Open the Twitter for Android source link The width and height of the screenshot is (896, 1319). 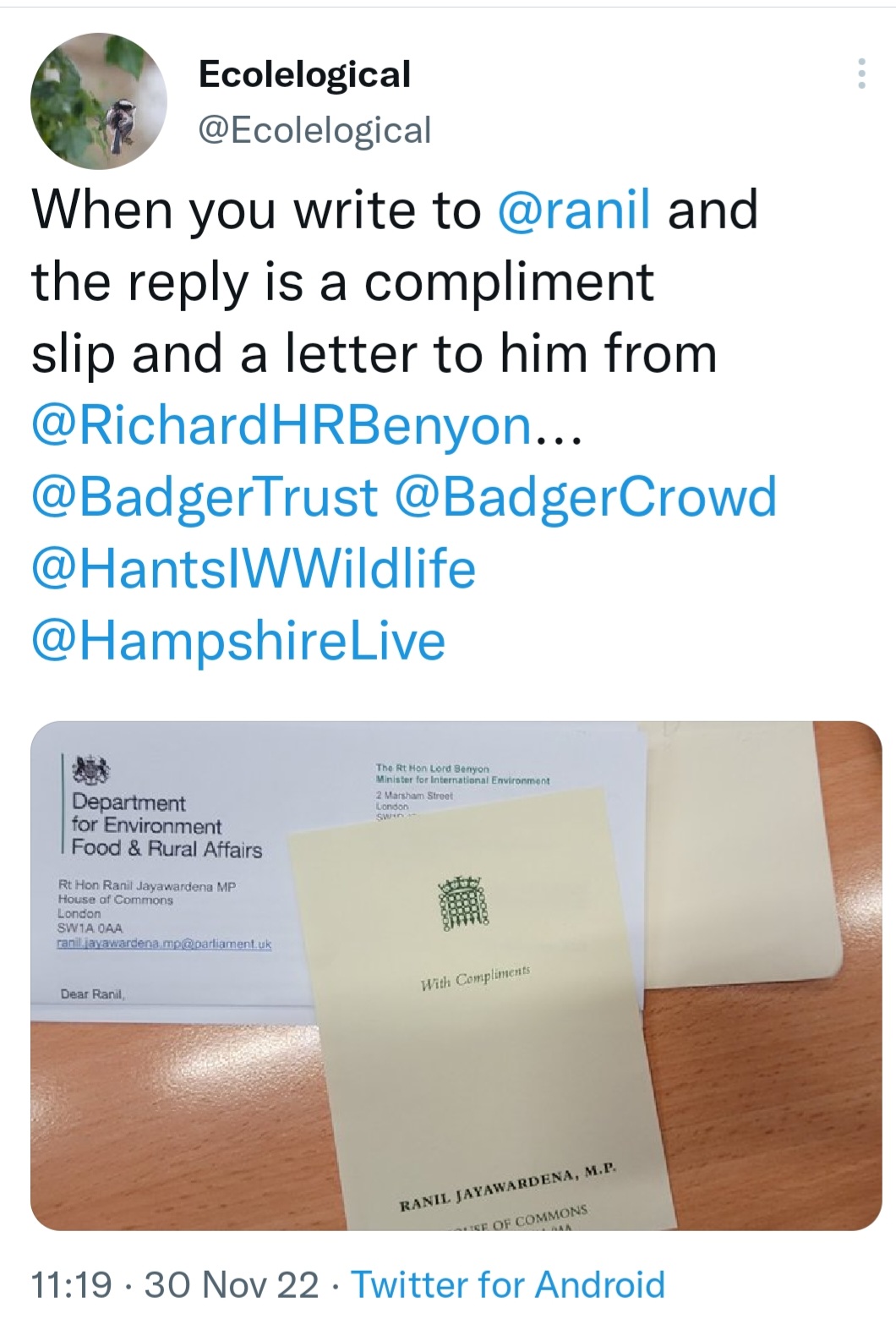(508, 1284)
